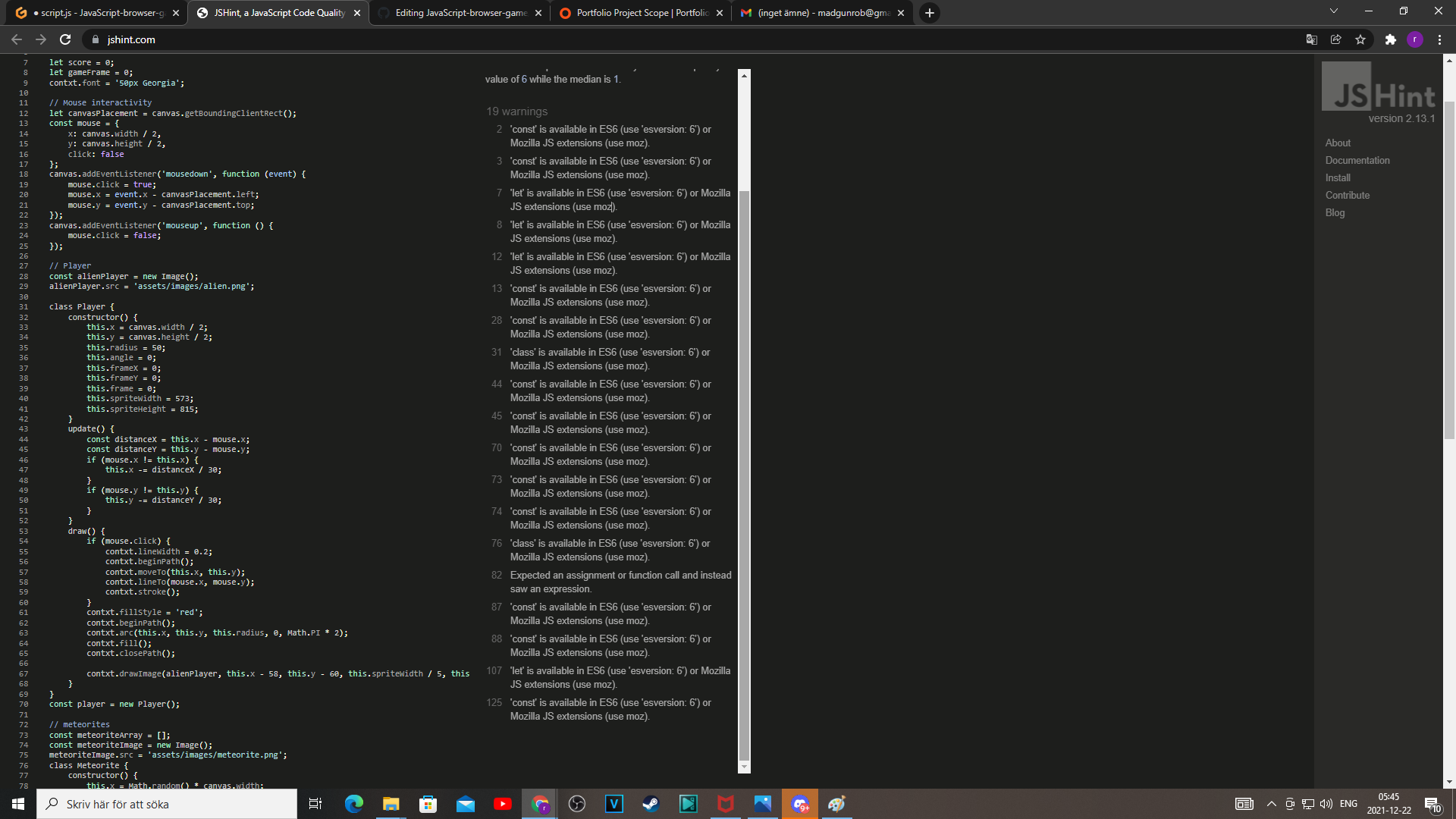Open the Extensions puzzle-piece icon
The height and width of the screenshot is (819, 1456).
pos(1392,39)
